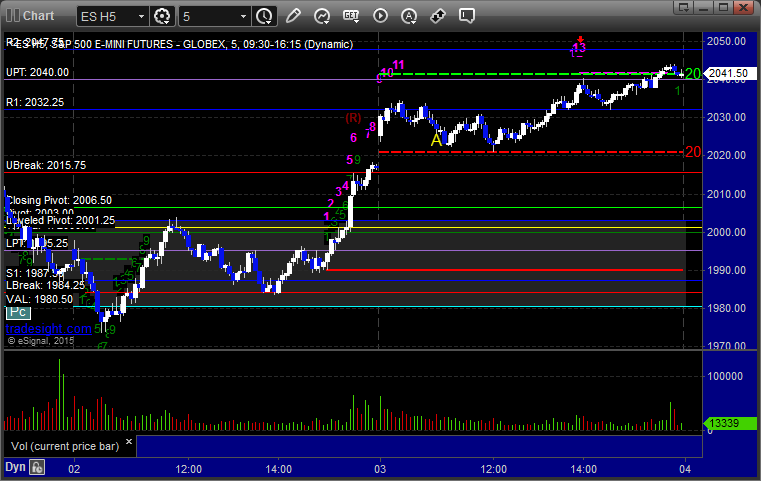Open the chart type menu icon
This screenshot has height=481, width=761.
pos(322,16)
